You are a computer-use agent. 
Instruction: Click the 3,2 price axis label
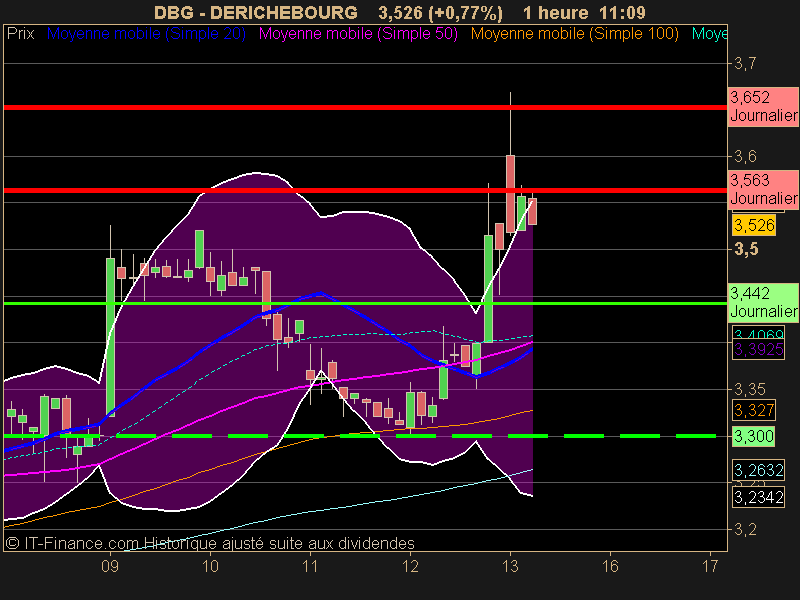pos(745,530)
